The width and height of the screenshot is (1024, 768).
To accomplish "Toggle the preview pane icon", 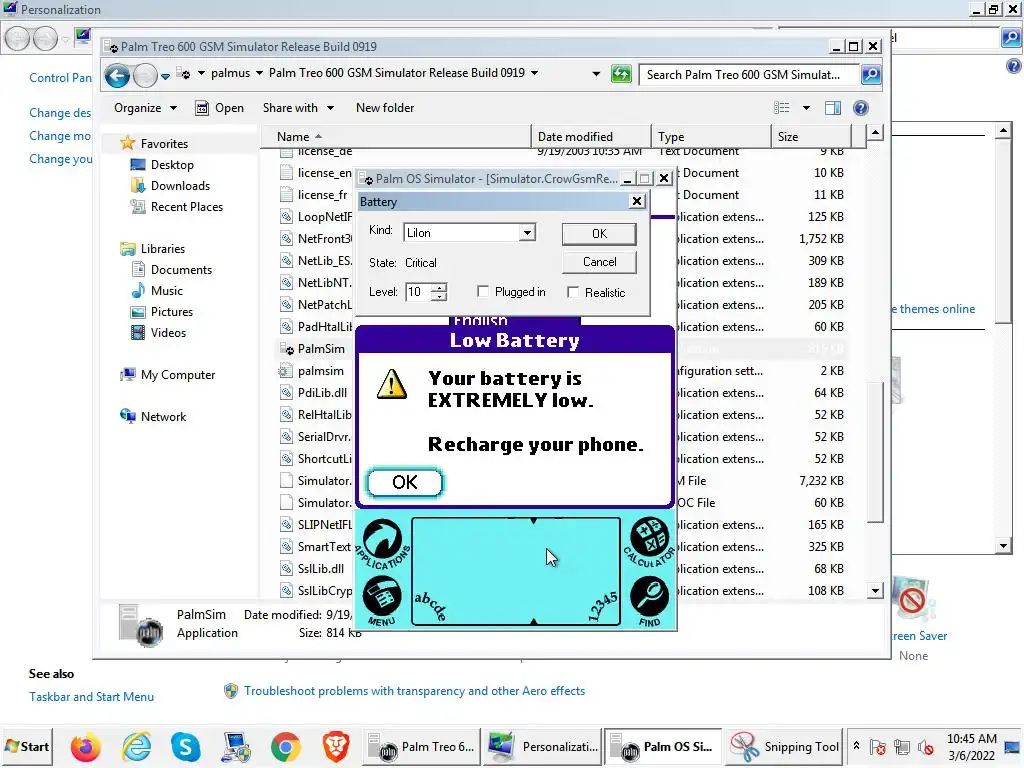I will (x=833, y=108).
